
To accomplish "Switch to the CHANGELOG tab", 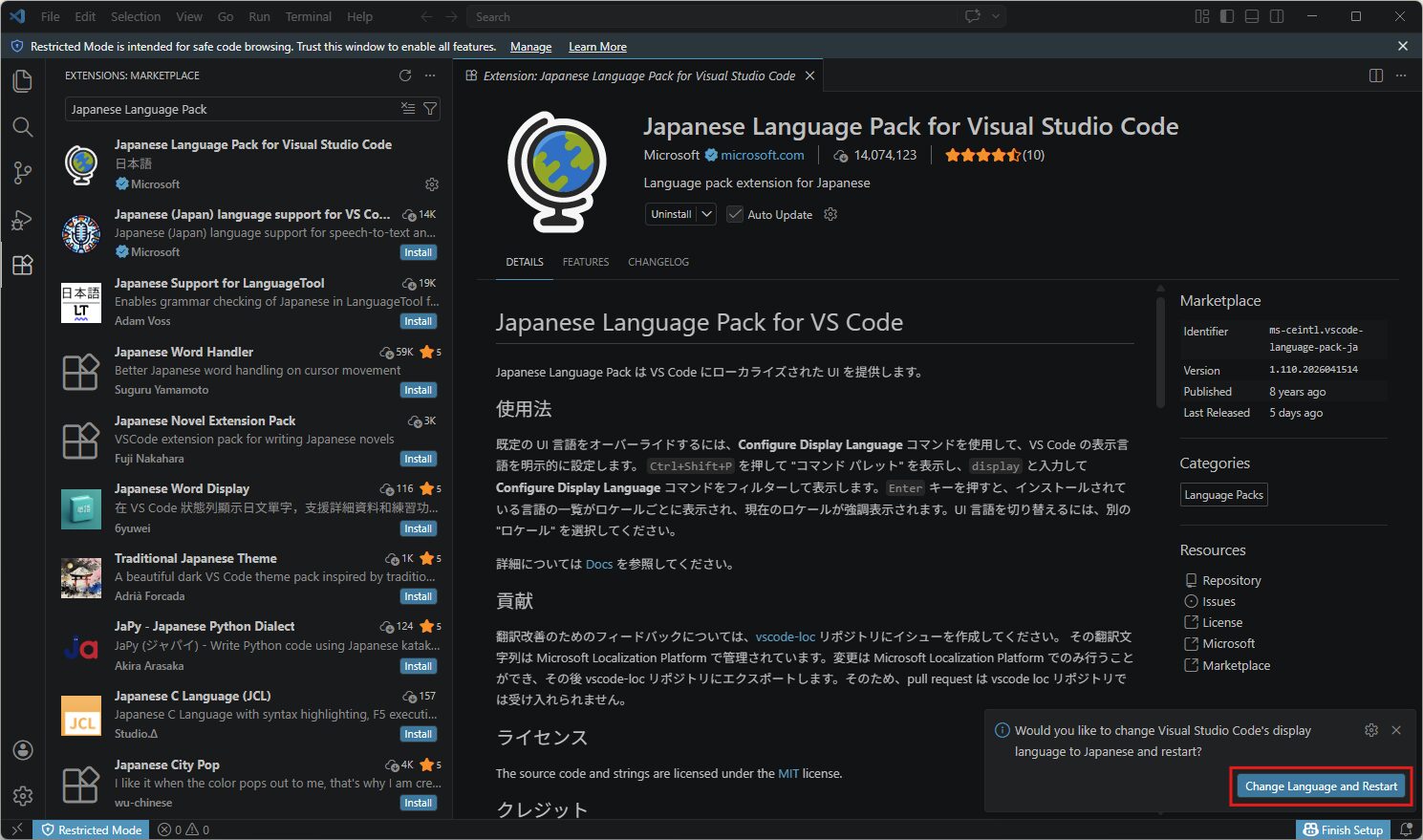I will tap(658, 262).
